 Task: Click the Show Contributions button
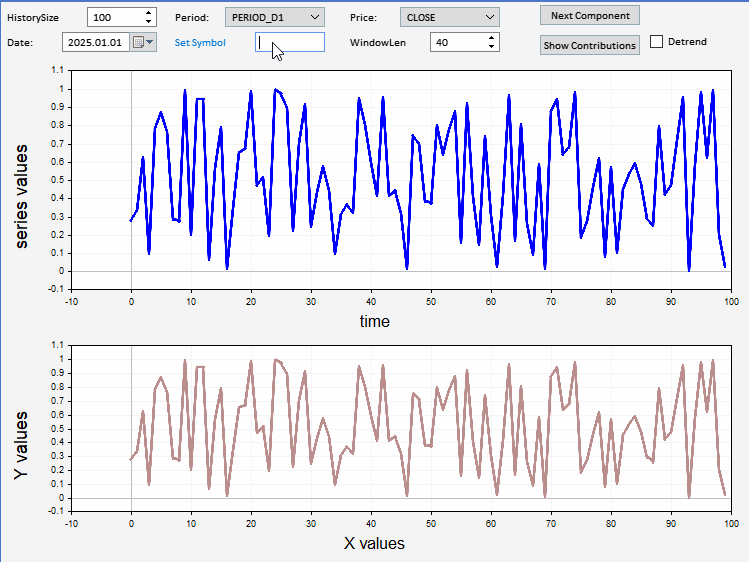pos(590,45)
